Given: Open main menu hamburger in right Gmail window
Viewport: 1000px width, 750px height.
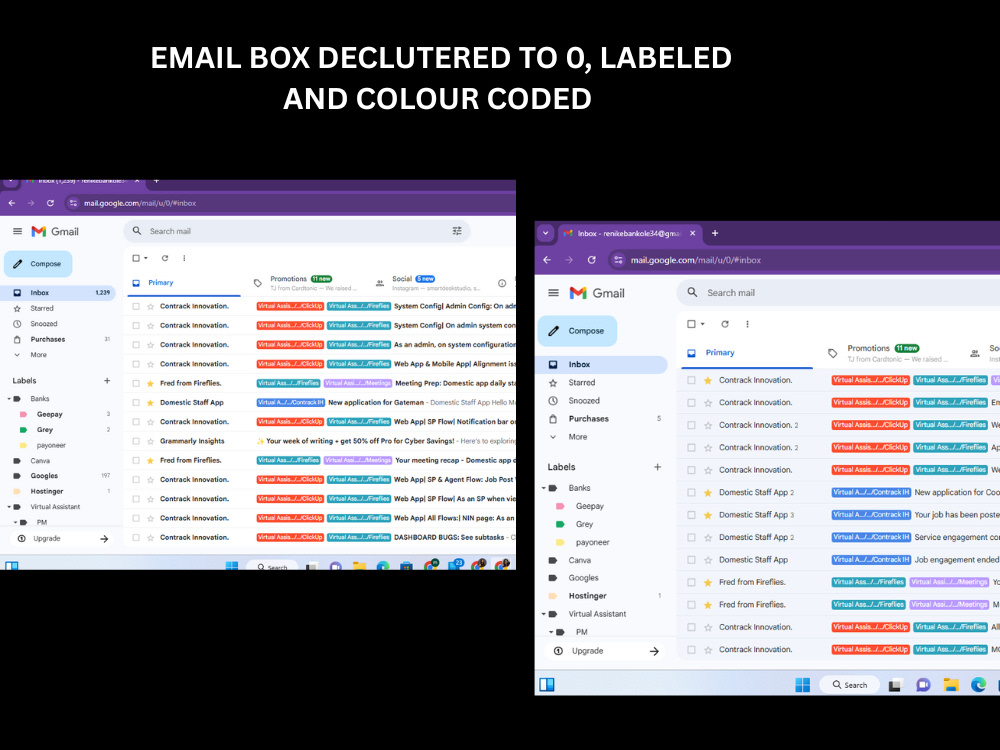Looking at the screenshot, I should [x=553, y=293].
